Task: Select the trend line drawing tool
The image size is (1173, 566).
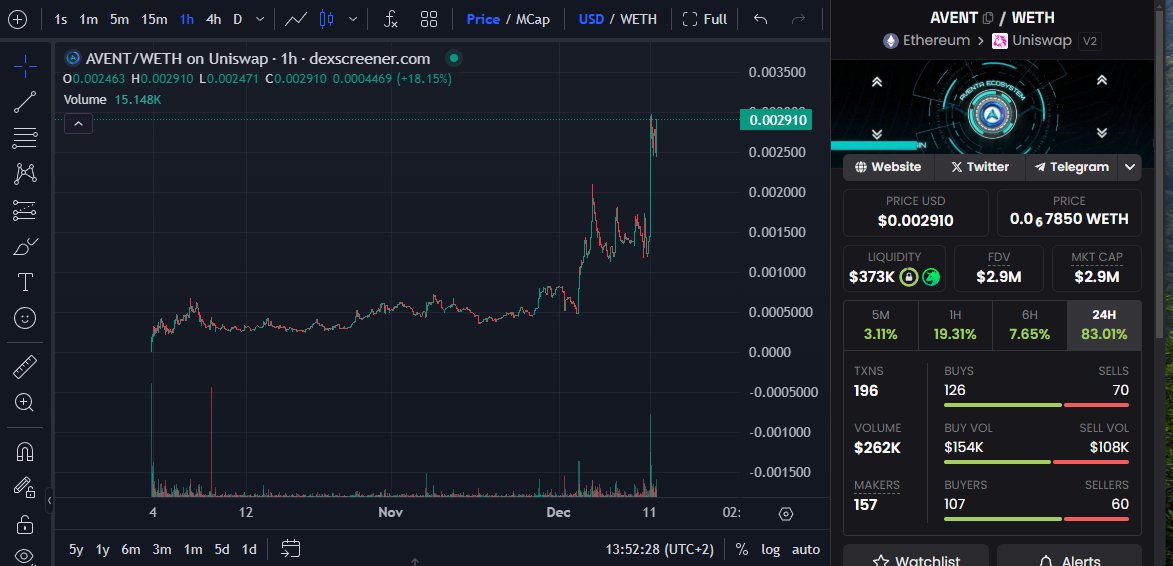Action: coord(25,102)
